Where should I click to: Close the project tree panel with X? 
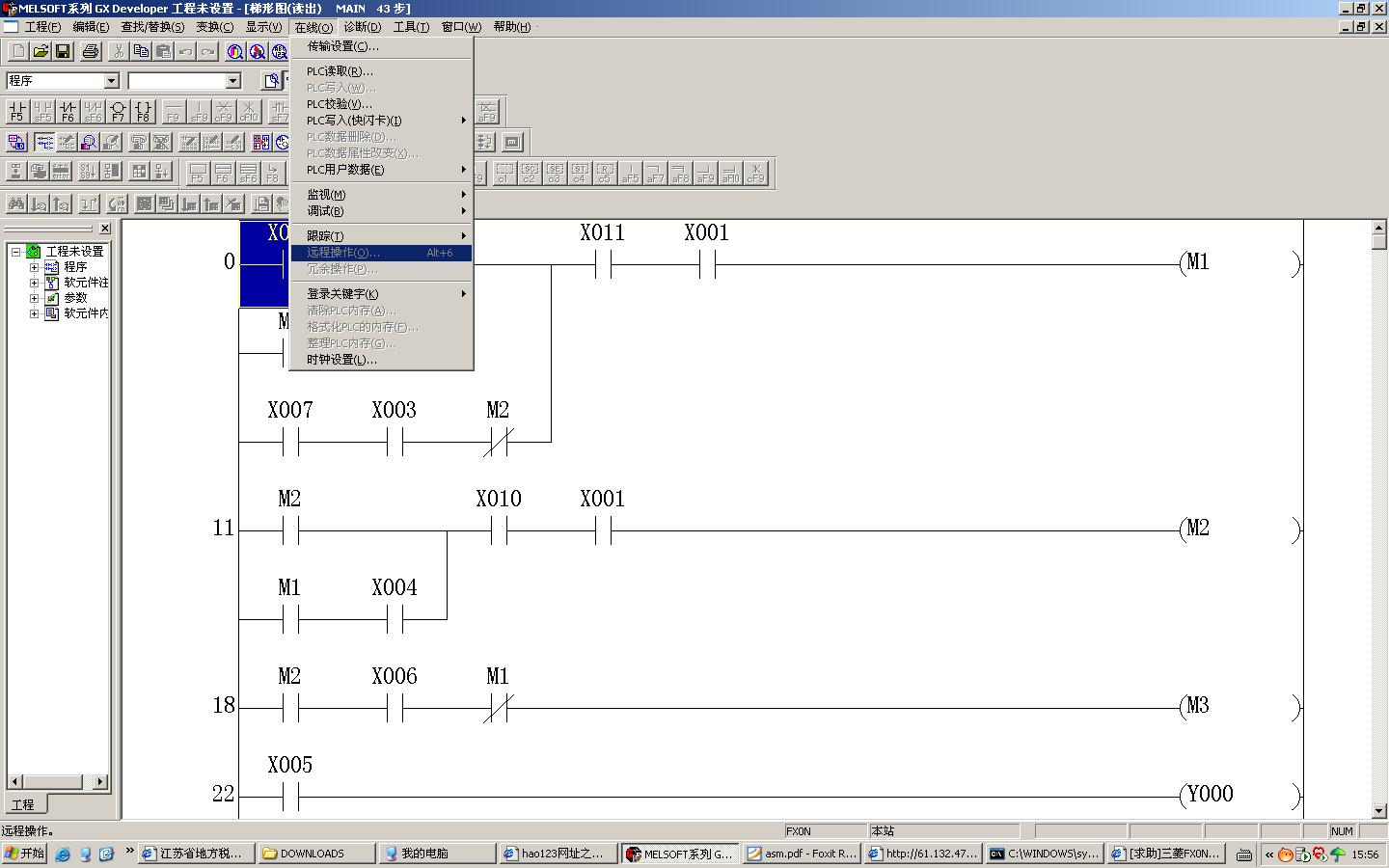[105, 229]
